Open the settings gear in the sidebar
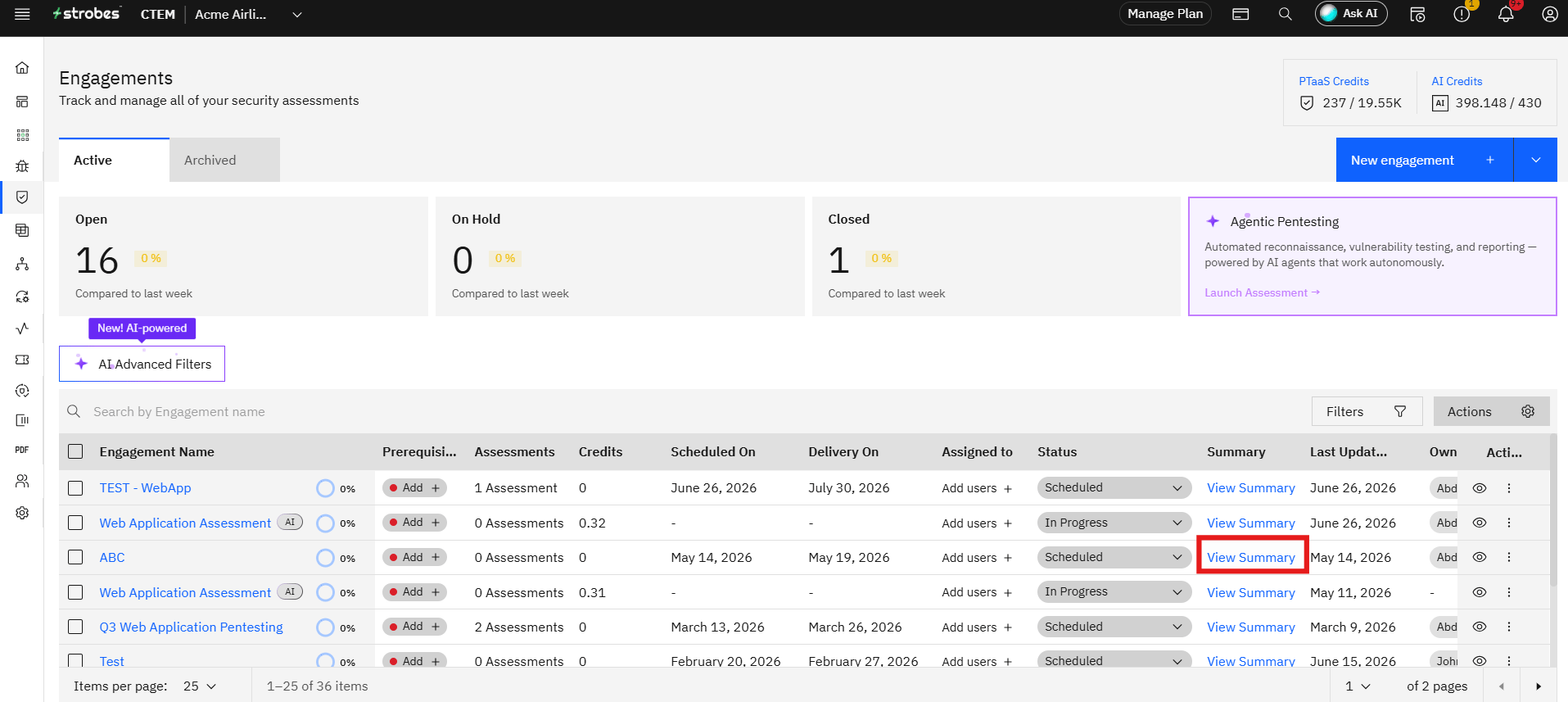The height and width of the screenshot is (702, 1568). [22, 513]
